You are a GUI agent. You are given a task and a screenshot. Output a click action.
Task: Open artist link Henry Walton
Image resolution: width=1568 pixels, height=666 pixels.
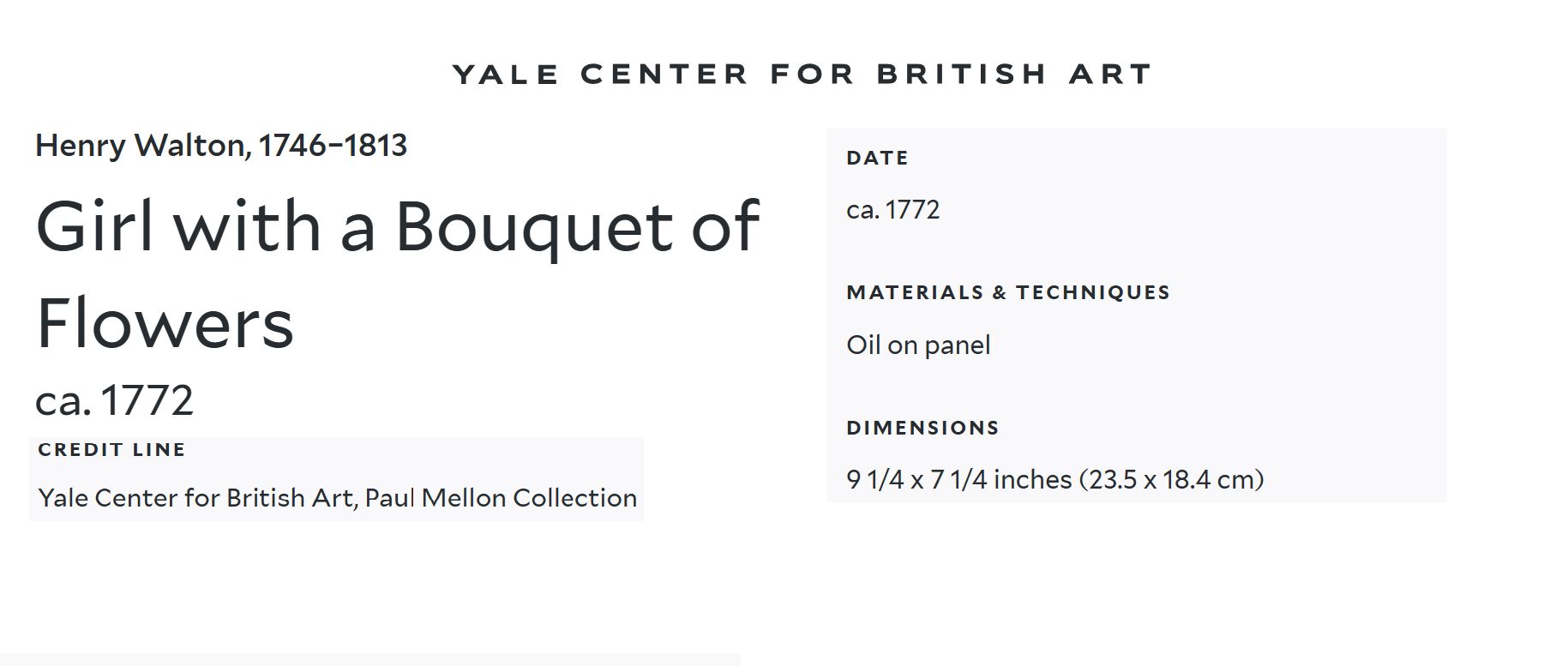coord(141,146)
